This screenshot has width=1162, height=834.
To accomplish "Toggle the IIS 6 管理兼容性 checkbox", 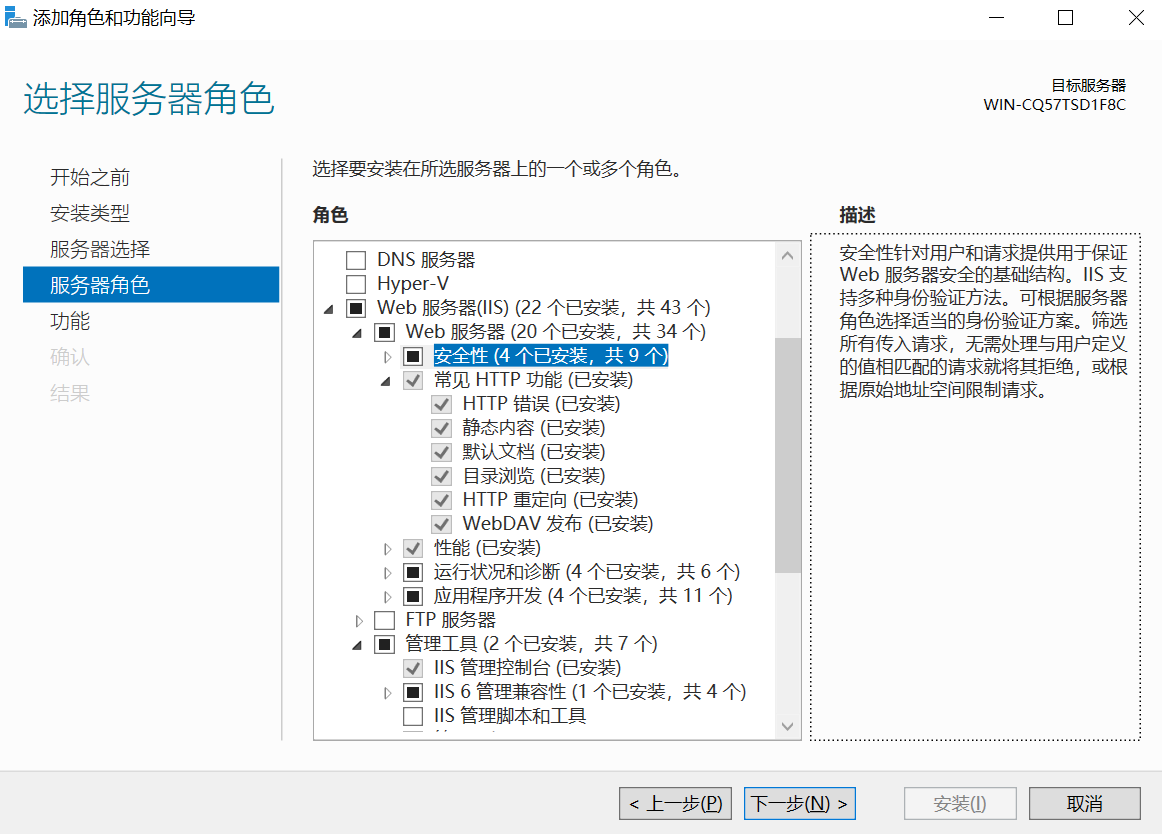I will tap(413, 692).
